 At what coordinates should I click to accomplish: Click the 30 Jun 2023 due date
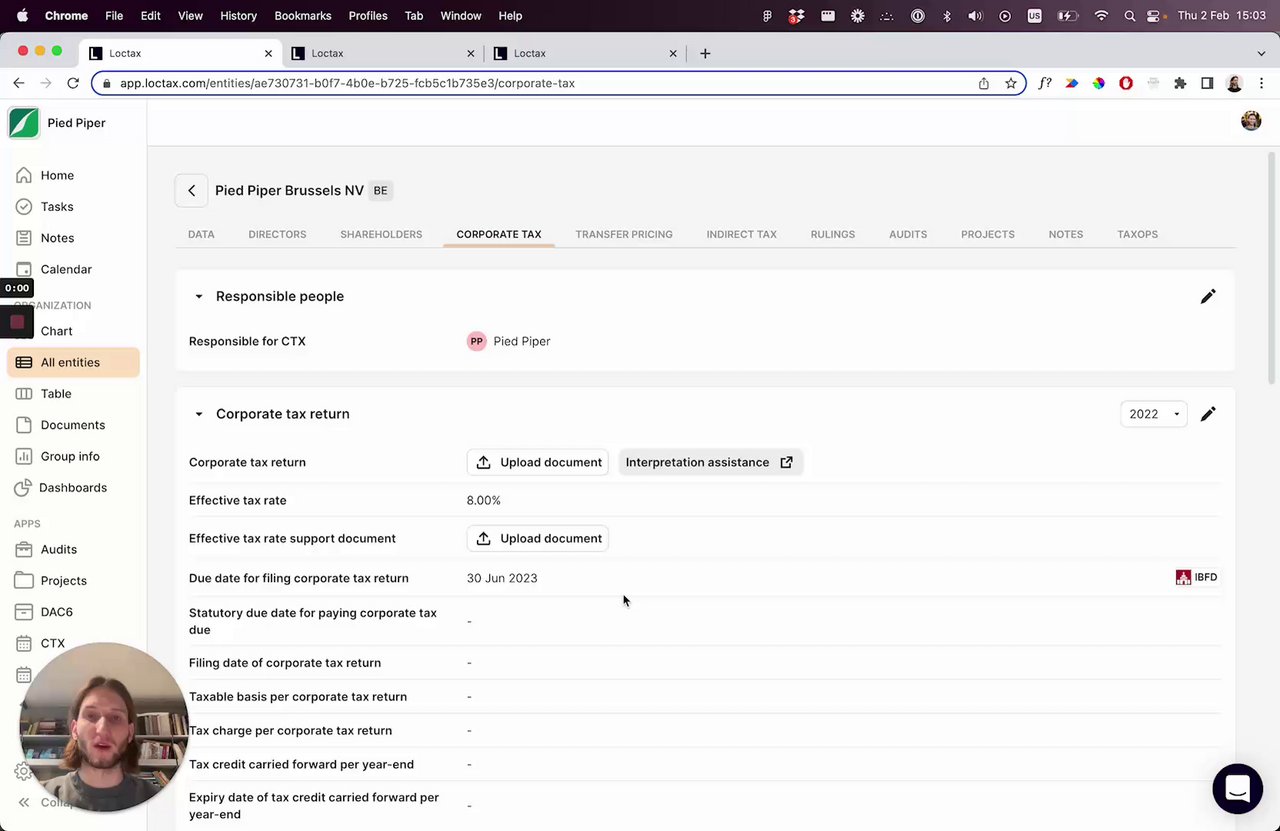pos(502,578)
